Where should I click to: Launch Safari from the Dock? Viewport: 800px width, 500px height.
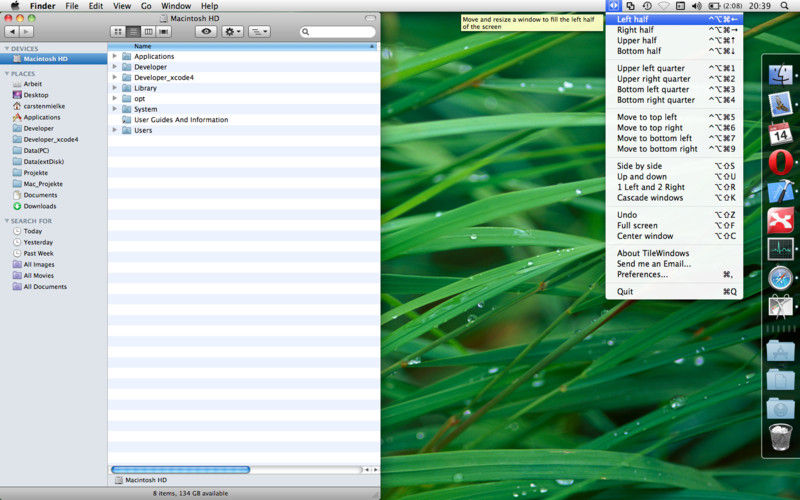coord(781,277)
